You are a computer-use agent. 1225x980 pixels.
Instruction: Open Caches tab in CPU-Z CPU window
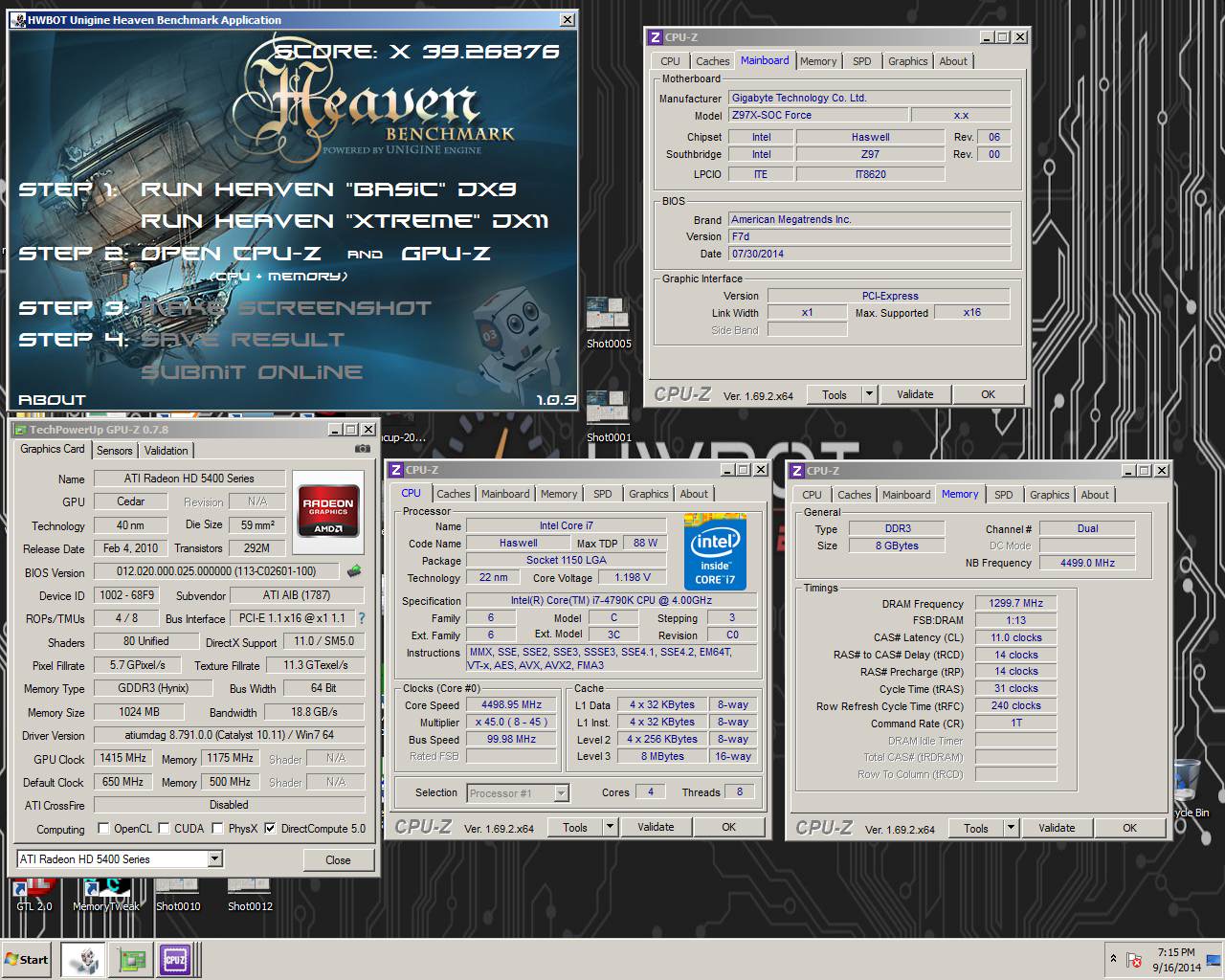point(454,494)
